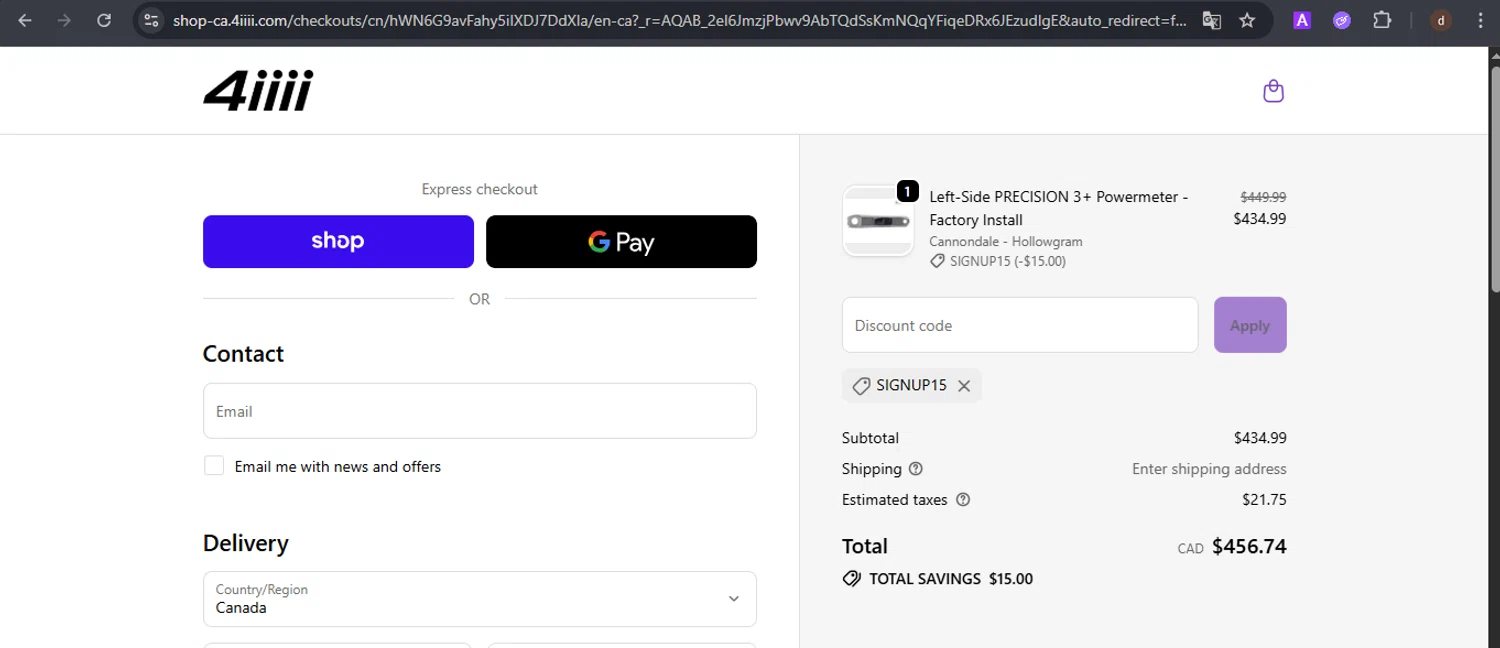Click the Contact heading
The image size is (1500, 648).
pos(243,354)
